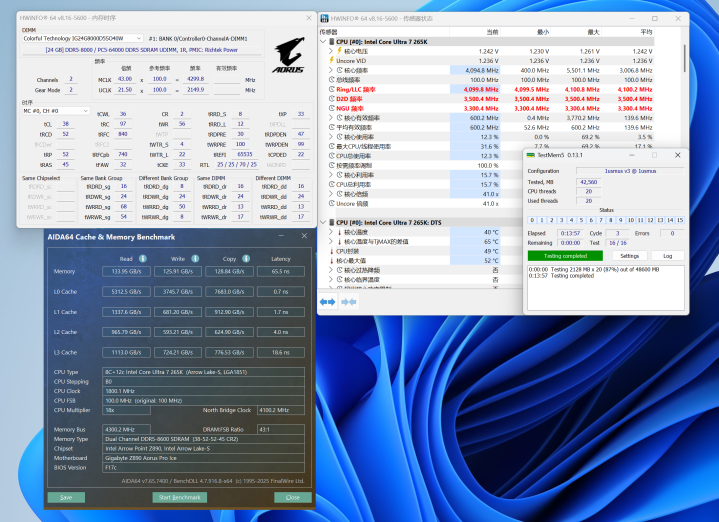719x522 pixels.
Task: Click the clock icon beside NGU 频率
Action: [x=332, y=108]
